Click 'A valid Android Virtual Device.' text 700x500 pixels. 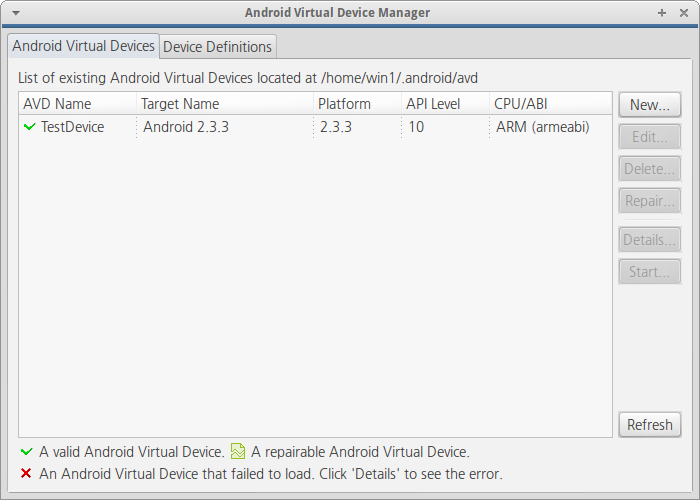132,452
